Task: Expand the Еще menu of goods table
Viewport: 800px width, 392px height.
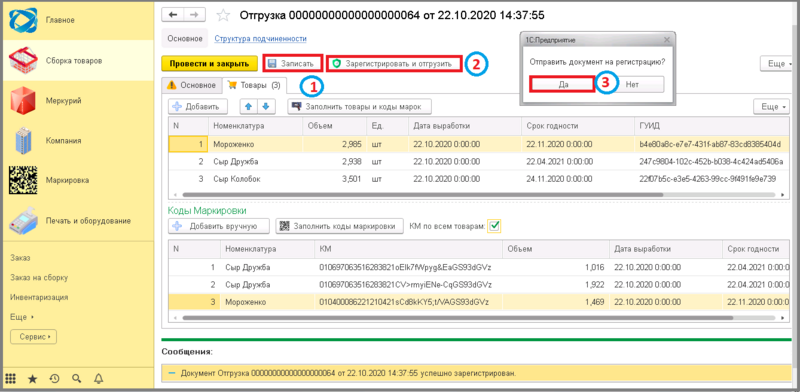Action: 772,107
